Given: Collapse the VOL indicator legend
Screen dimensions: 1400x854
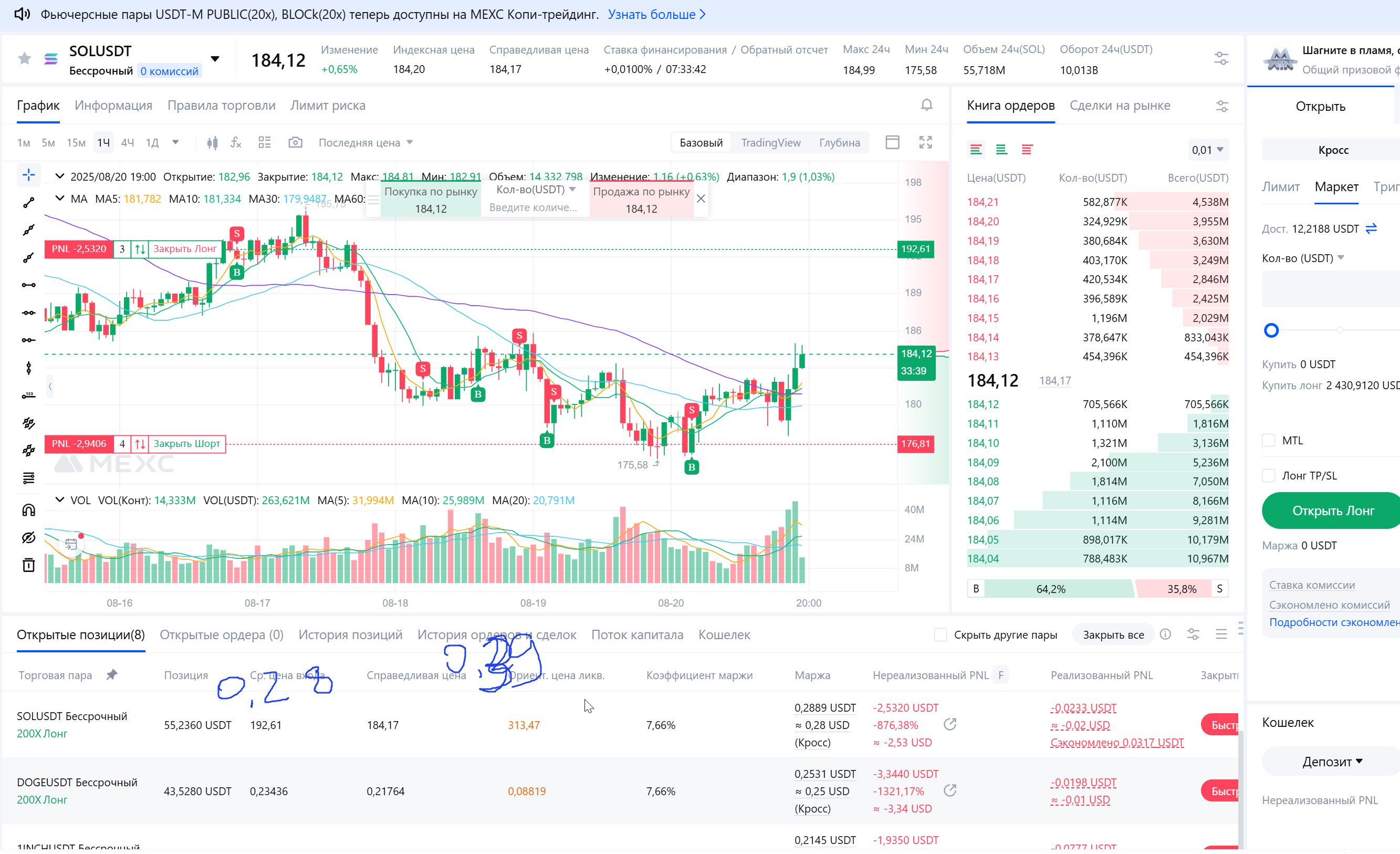Looking at the screenshot, I should pyautogui.click(x=59, y=500).
